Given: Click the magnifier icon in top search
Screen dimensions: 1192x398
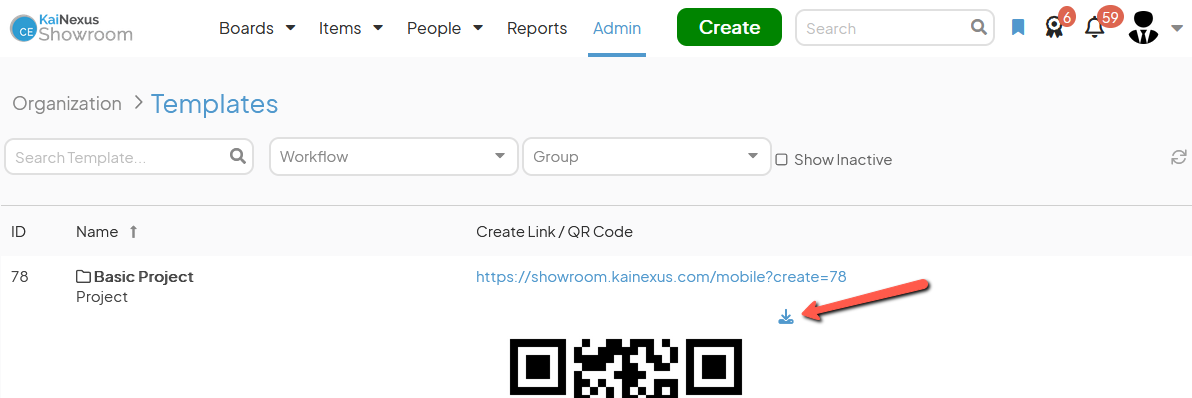Looking at the screenshot, I should [x=979, y=28].
